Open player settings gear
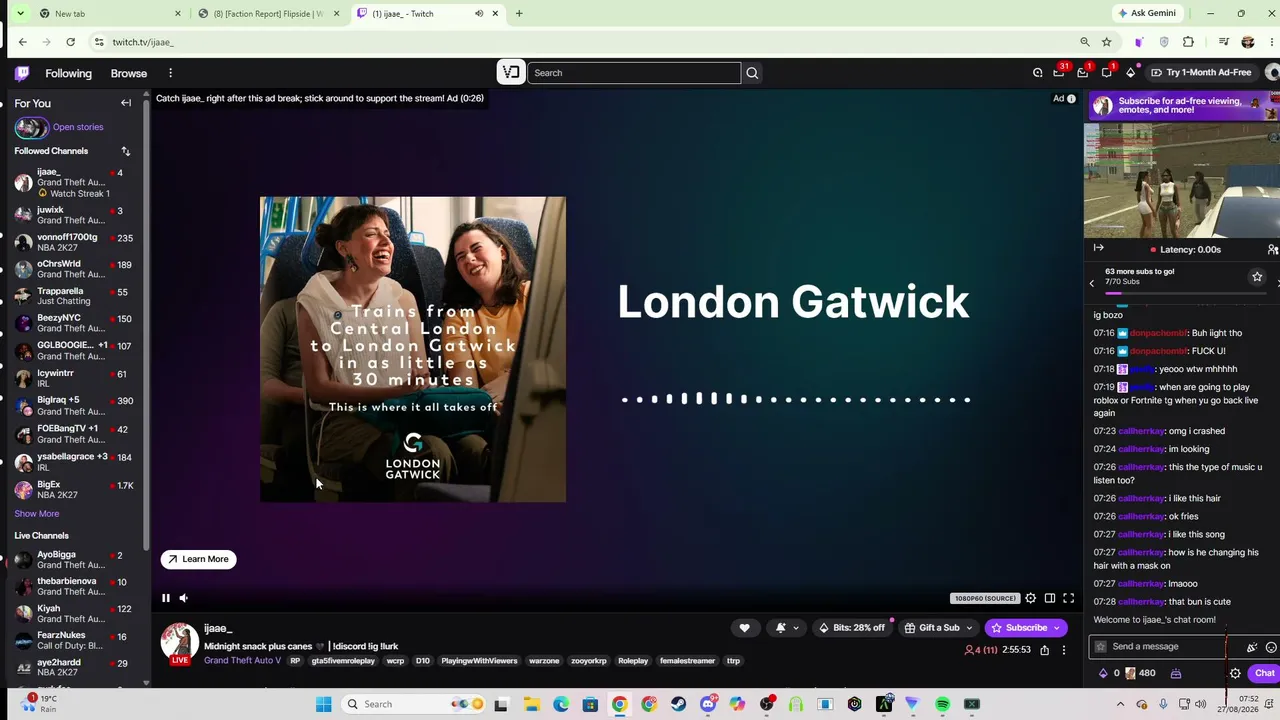 point(1031,598)
